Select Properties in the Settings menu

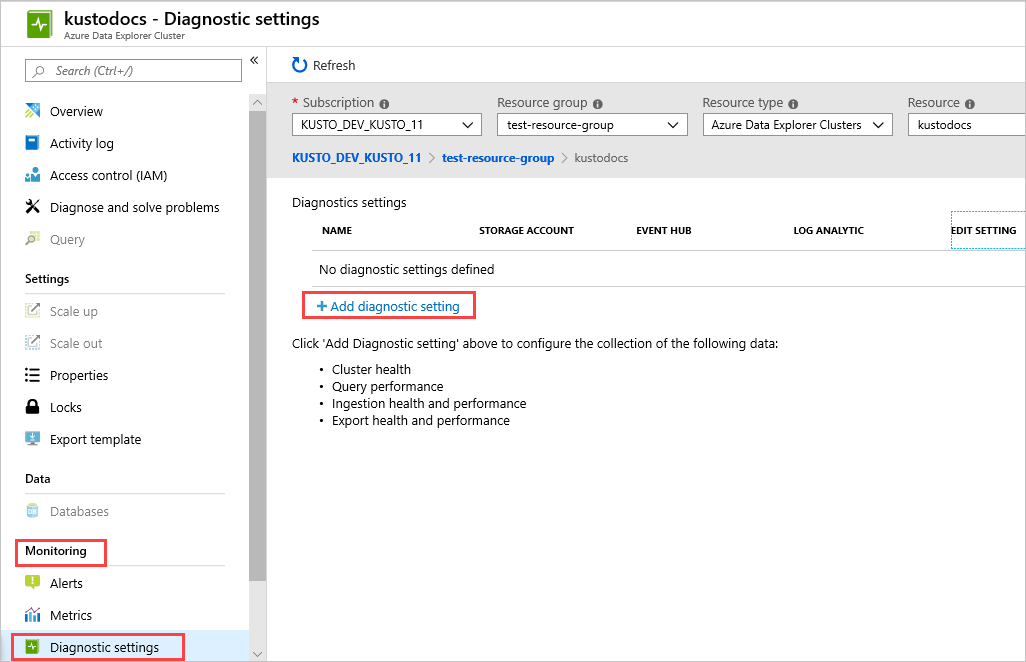pyautogui.click(x=33, y=375)
